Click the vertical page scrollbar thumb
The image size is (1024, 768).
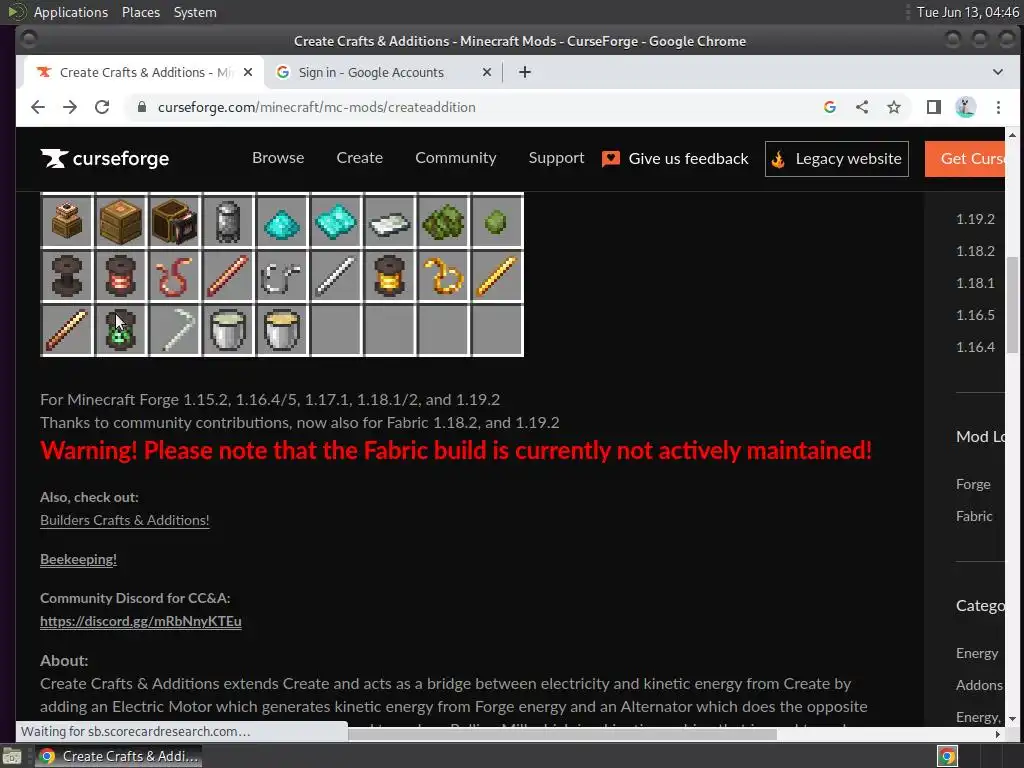coord(1012,304)
